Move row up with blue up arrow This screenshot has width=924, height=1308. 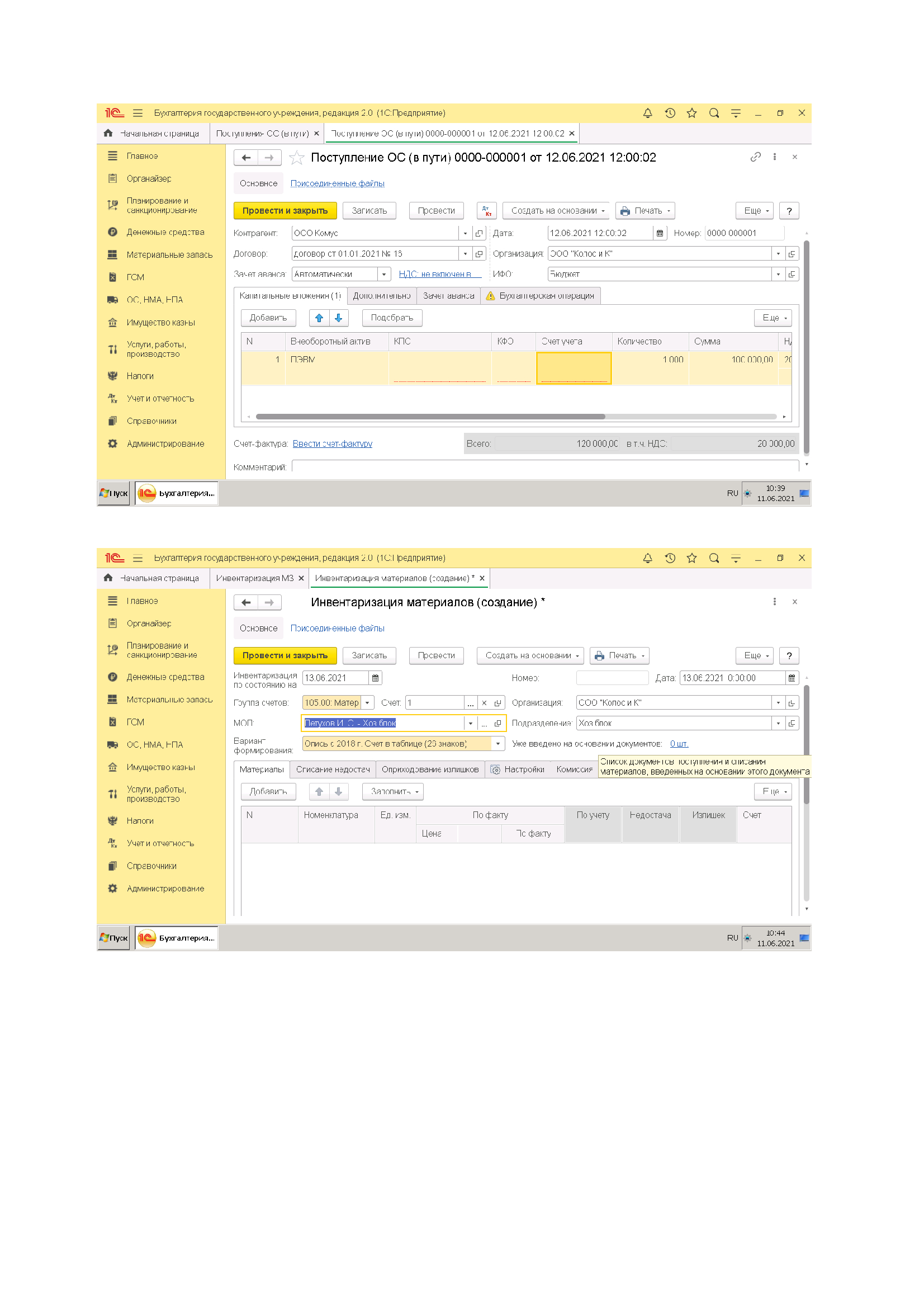click(x=319, y=318)
